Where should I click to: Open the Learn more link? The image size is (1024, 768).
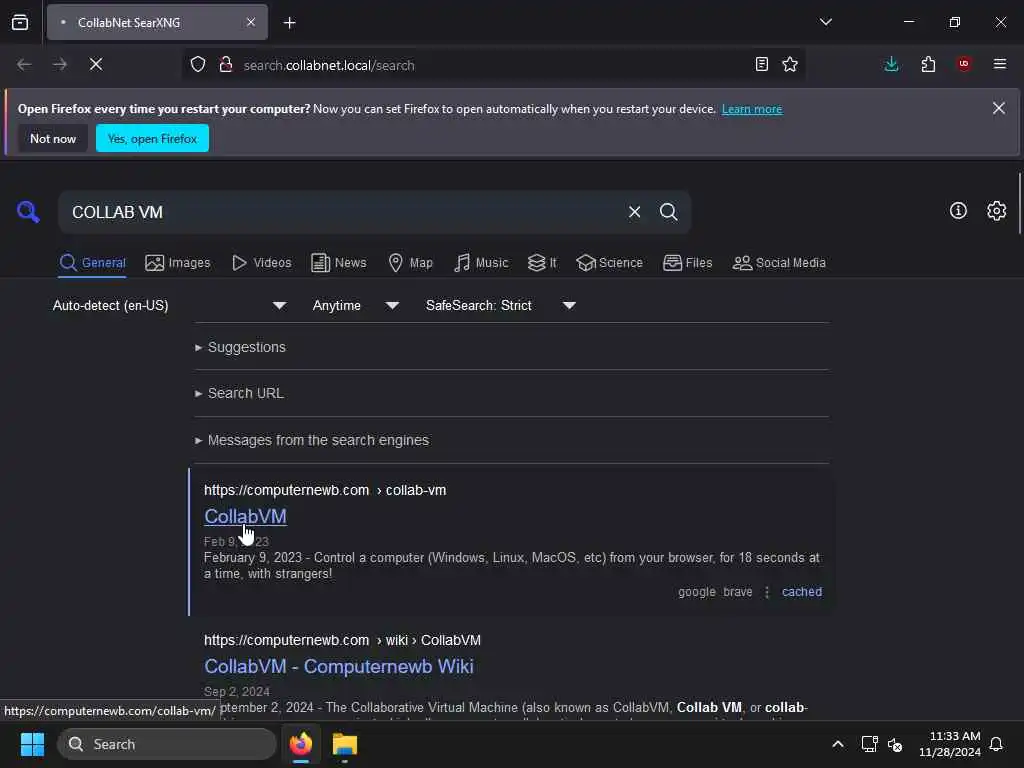coord(752,109)
